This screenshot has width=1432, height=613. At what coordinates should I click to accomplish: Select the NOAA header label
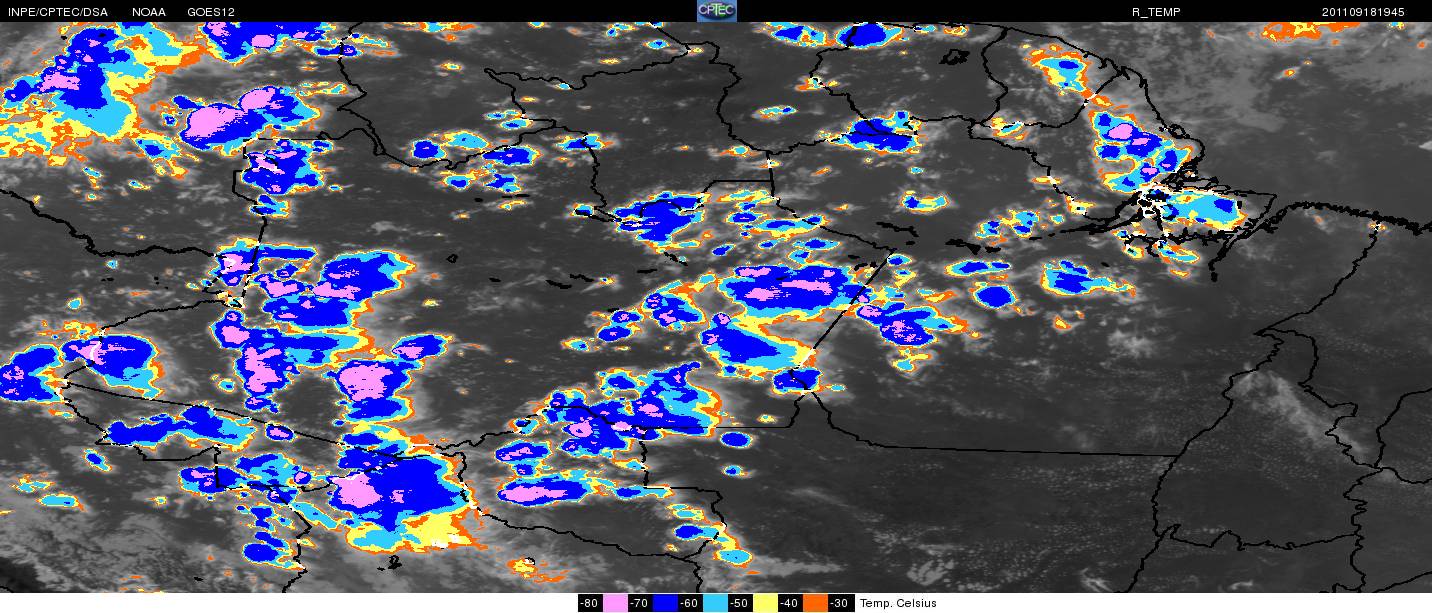149,12
